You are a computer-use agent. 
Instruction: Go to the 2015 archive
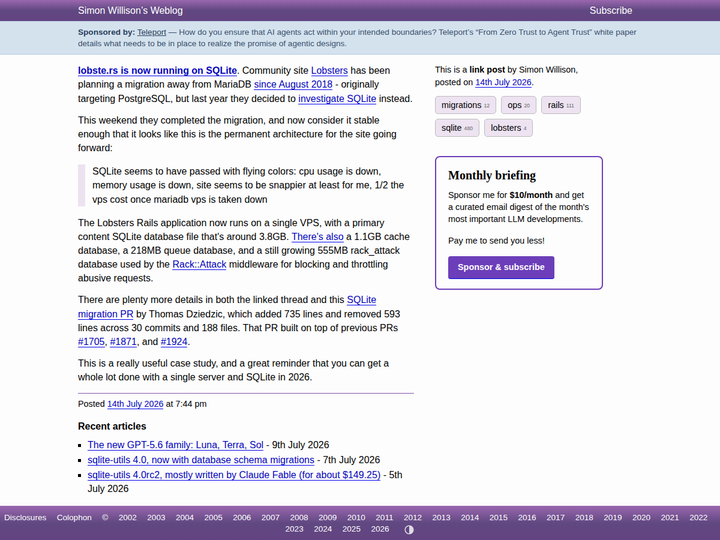pyautogui.click(x=498, y=518)
